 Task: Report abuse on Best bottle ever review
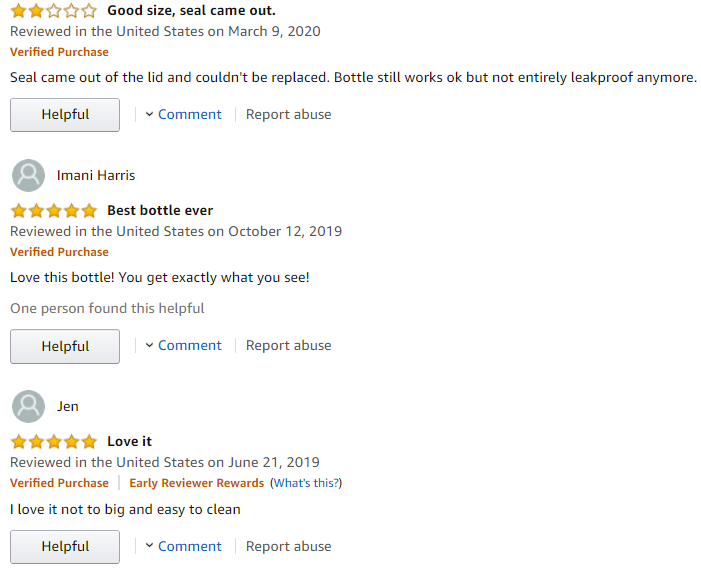coord(288,345)
